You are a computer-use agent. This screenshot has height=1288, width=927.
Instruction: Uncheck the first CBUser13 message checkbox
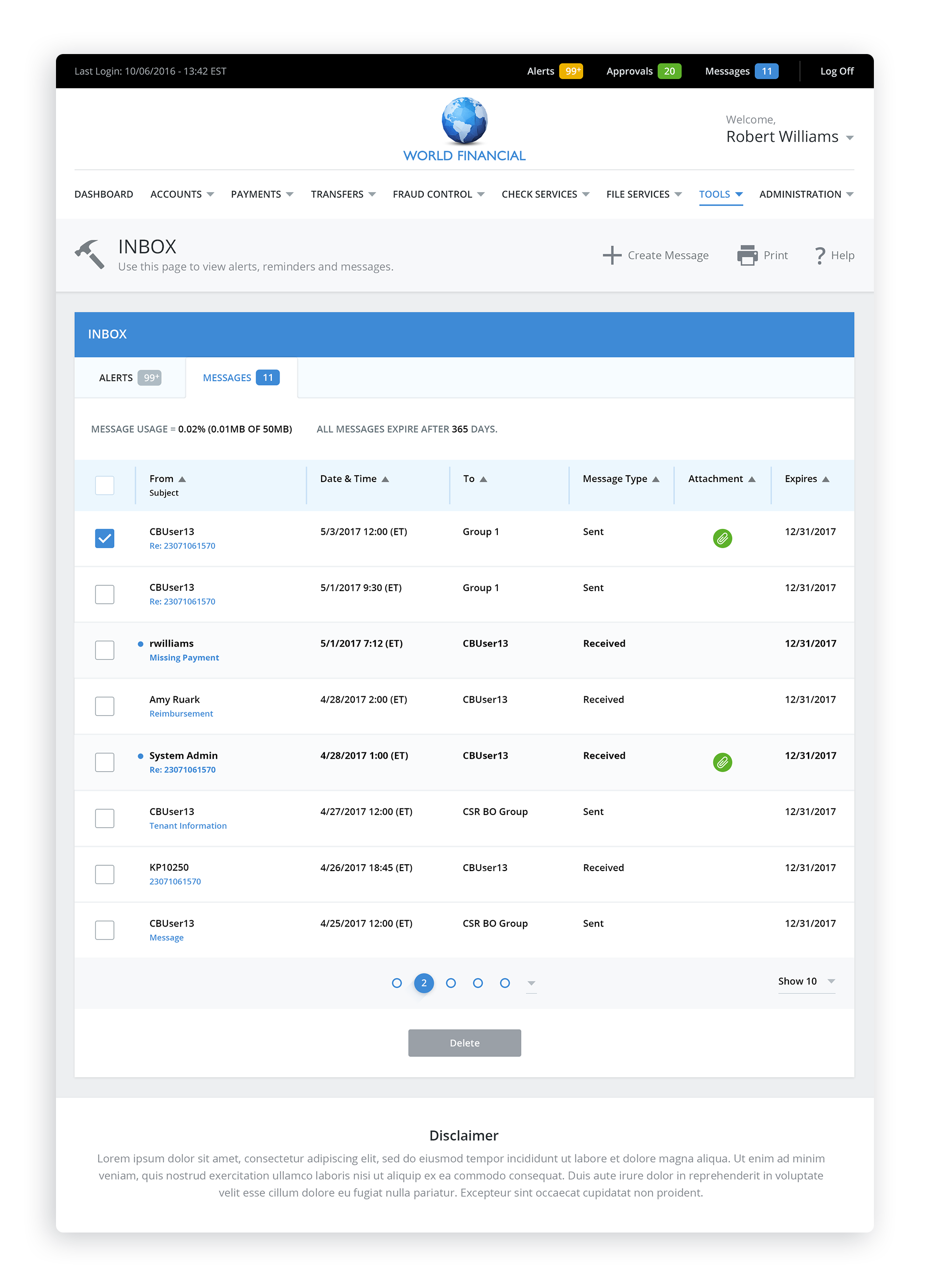(x=104, y=538)
